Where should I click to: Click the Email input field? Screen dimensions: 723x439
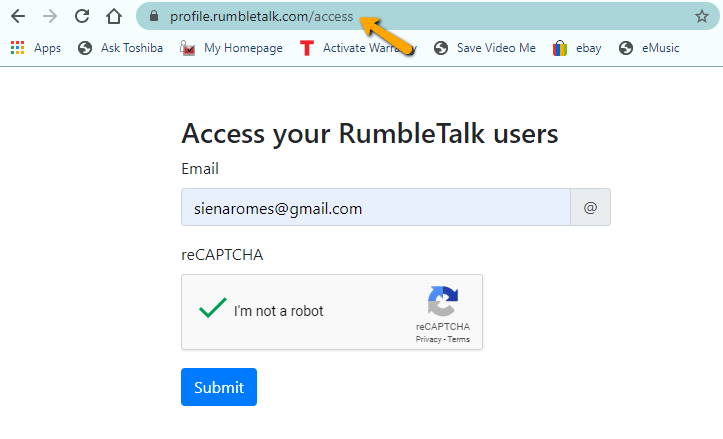375,208
